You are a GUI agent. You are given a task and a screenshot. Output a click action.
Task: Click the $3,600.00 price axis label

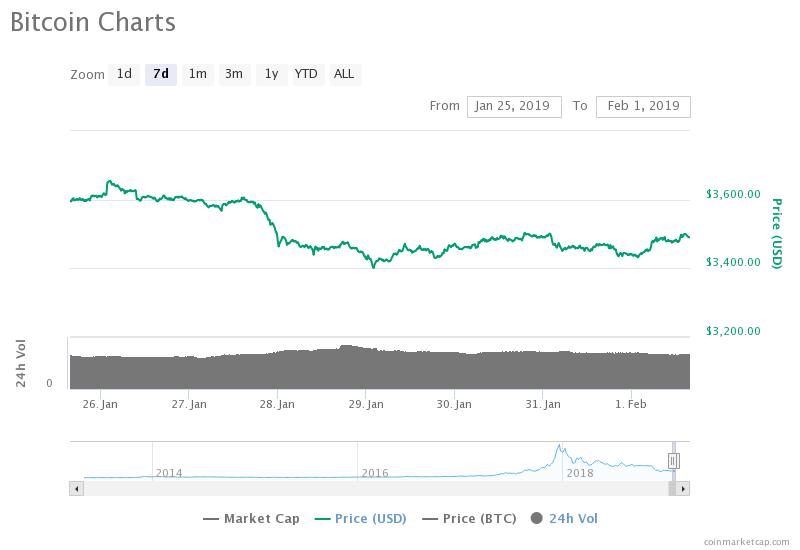pyautogui.click(x=733, y=194)
